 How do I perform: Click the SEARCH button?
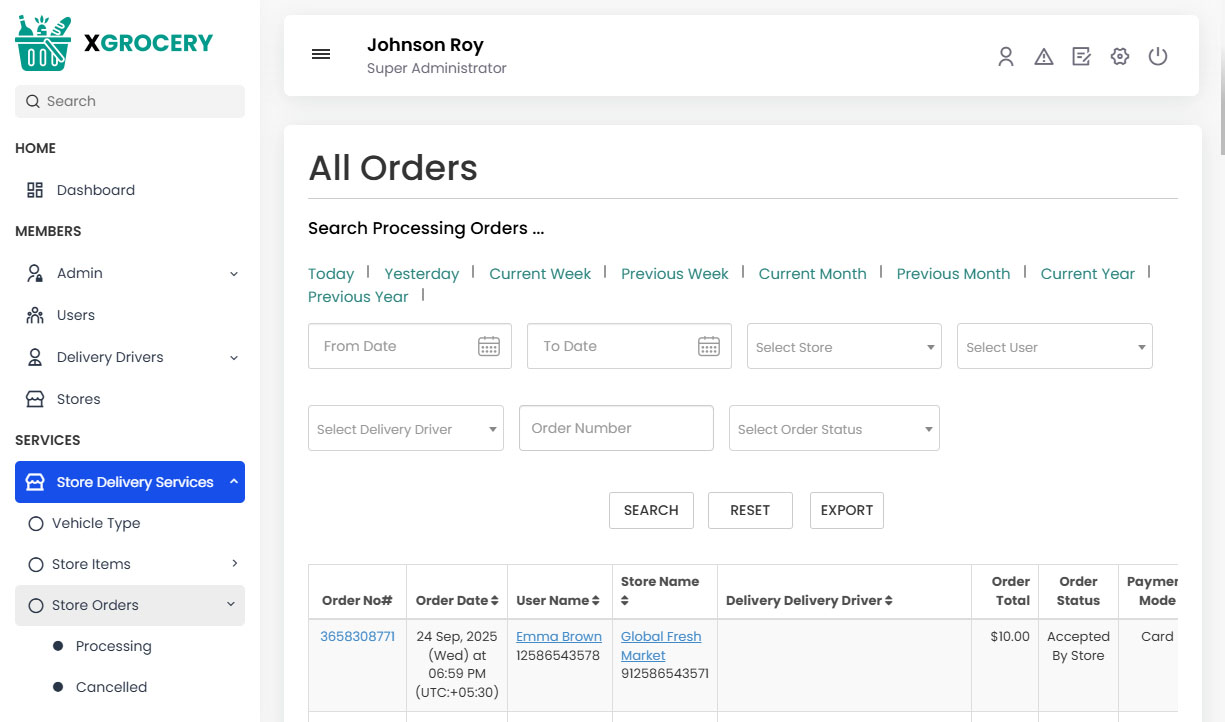(x=651, y=510)
